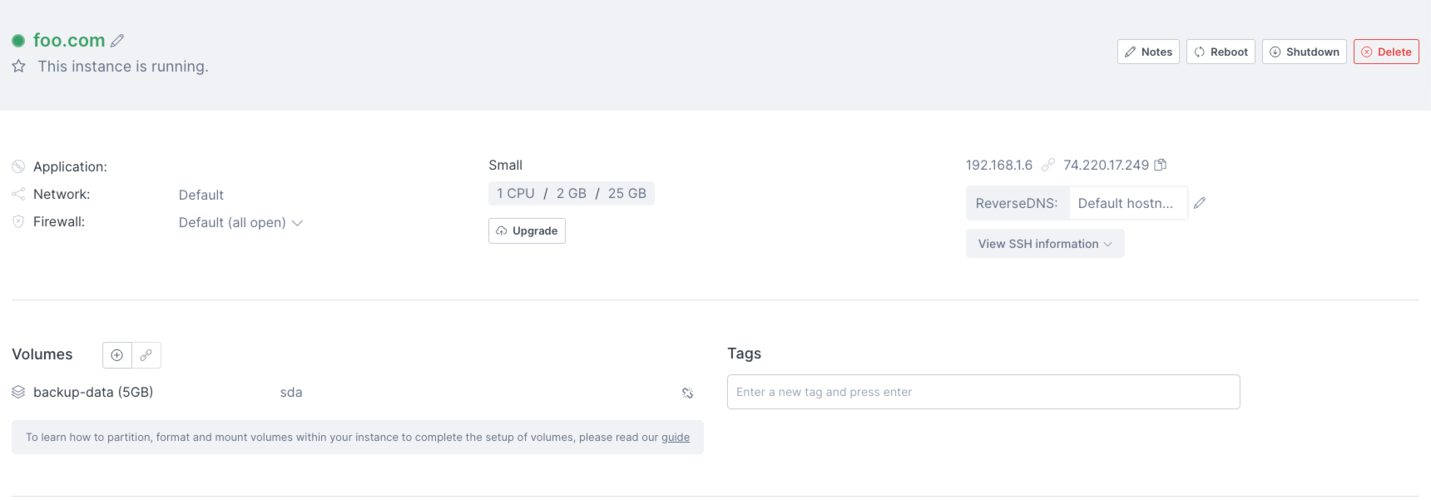Open the volumes setup guide link

click(x=675, y=437)
